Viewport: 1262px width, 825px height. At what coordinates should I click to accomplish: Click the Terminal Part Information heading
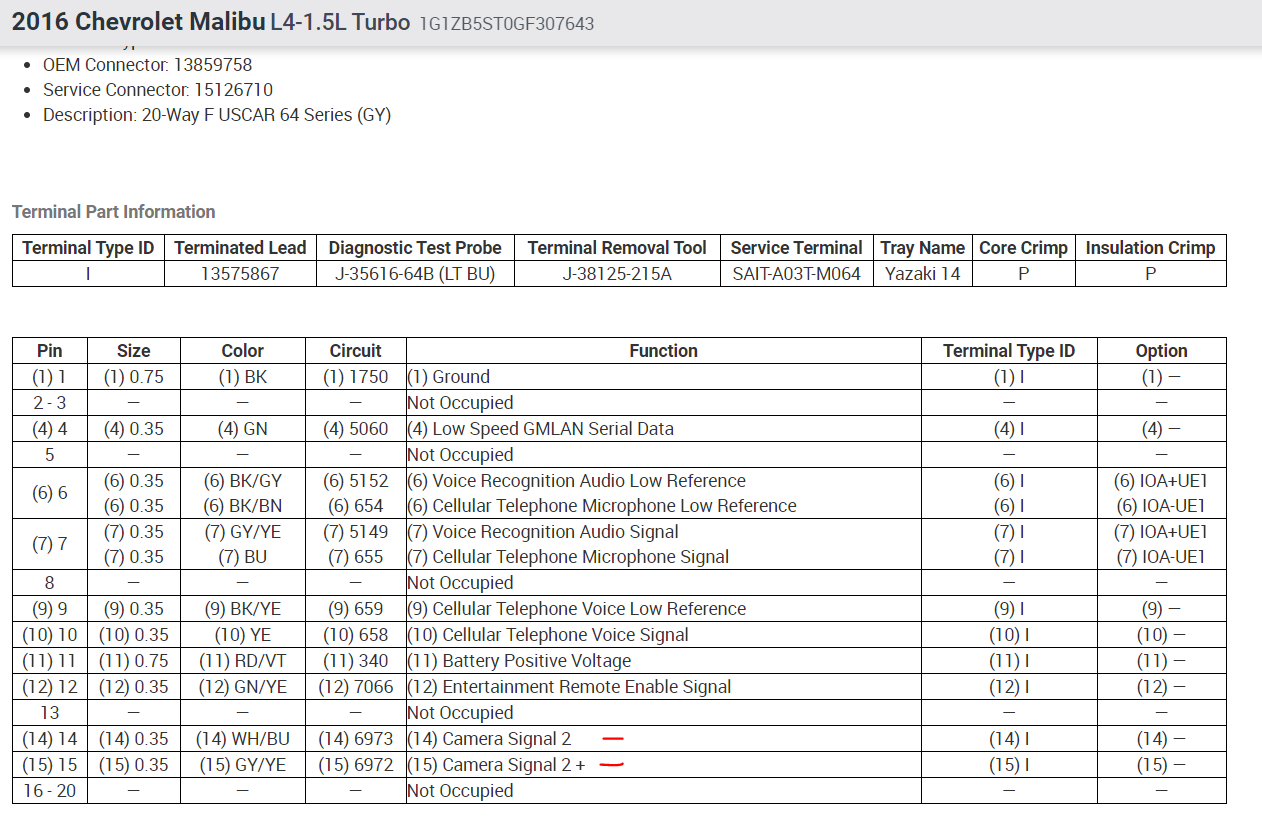(x=114, y=211)
